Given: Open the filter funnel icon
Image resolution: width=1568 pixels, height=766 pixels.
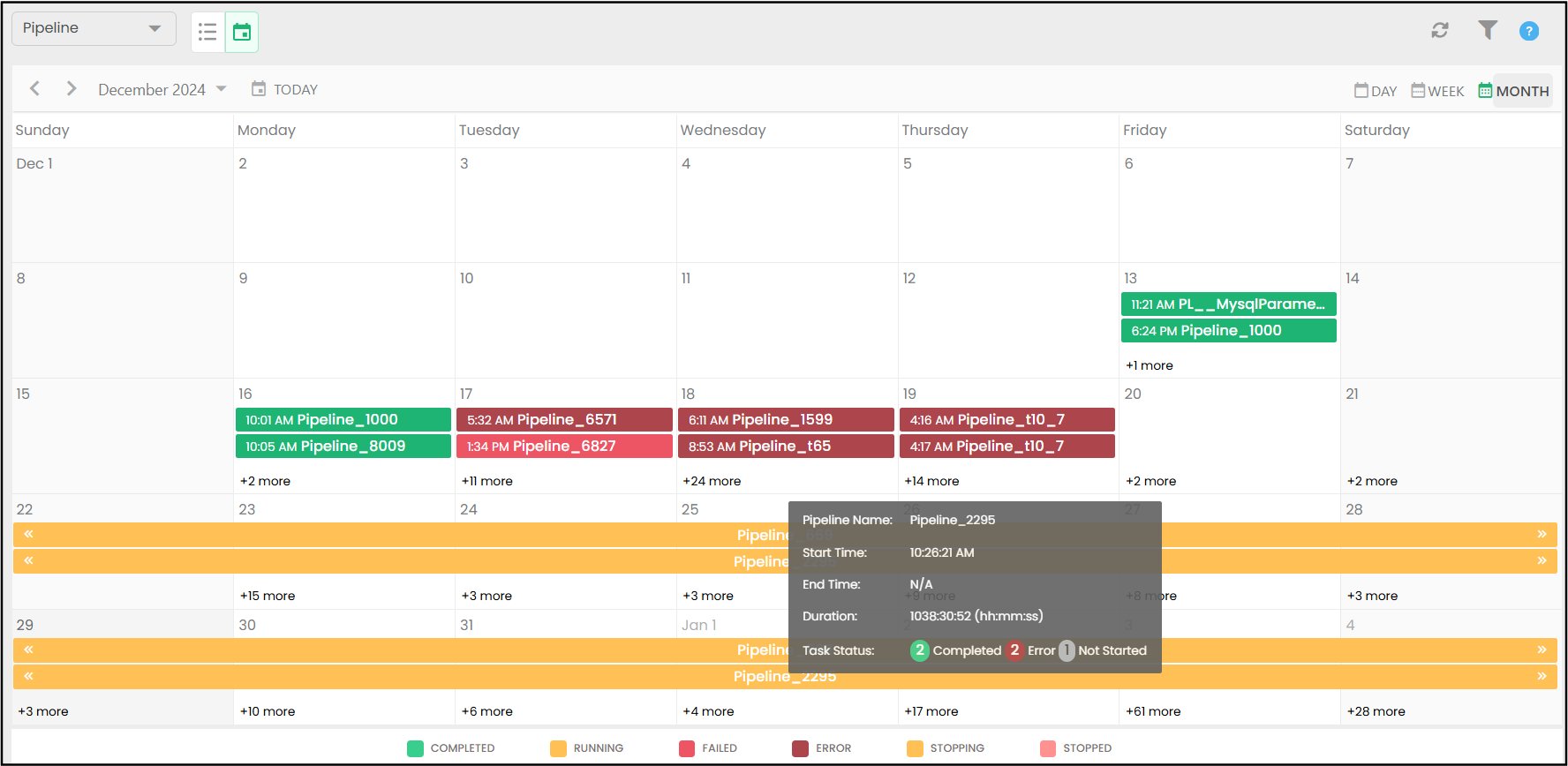Looking at the screenshot, I should [x=1488, y=31].
